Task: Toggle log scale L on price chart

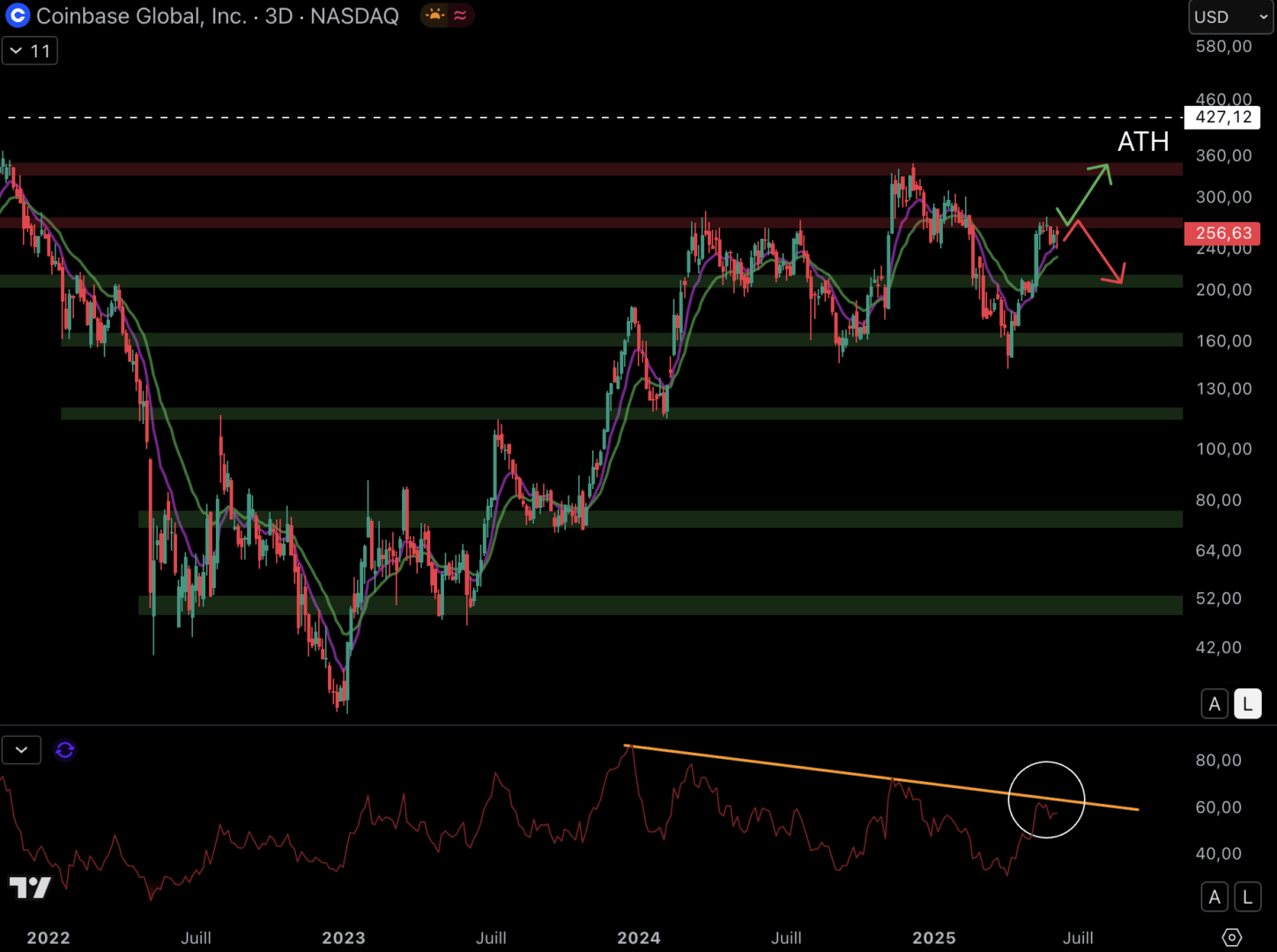Action: [x=1247, y=704]
